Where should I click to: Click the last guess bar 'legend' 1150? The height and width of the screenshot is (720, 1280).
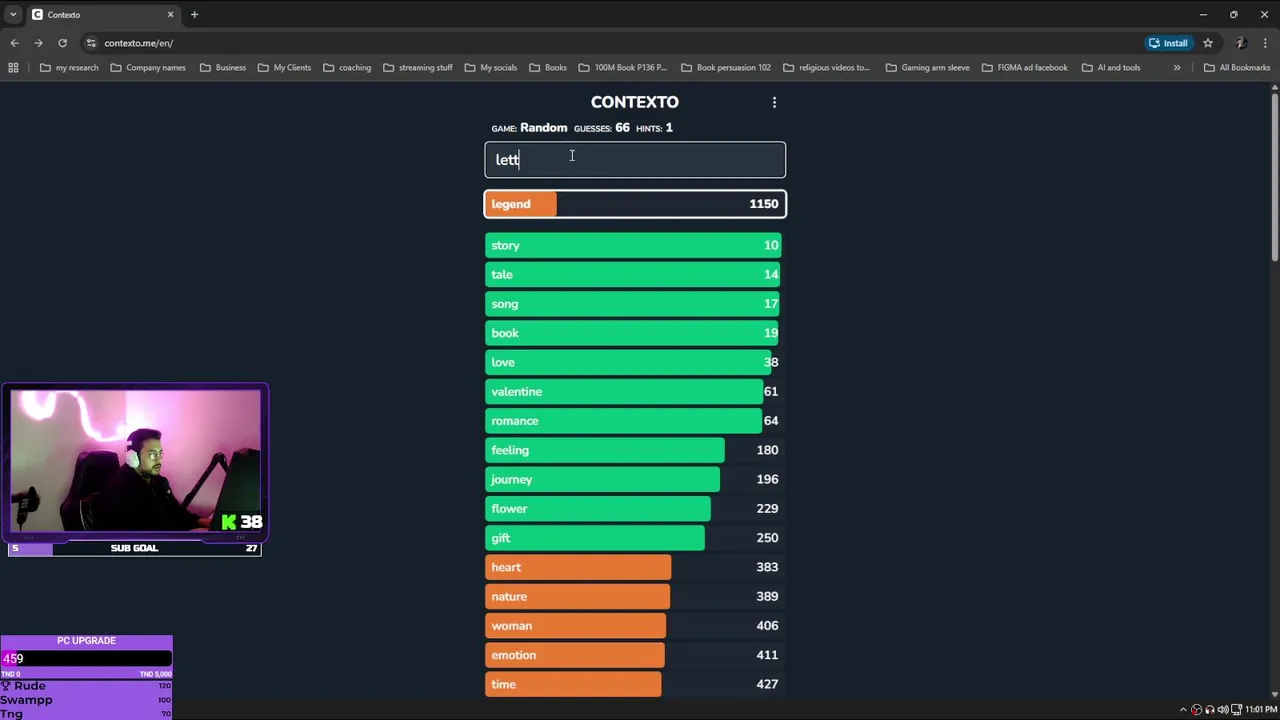point(635,204)
